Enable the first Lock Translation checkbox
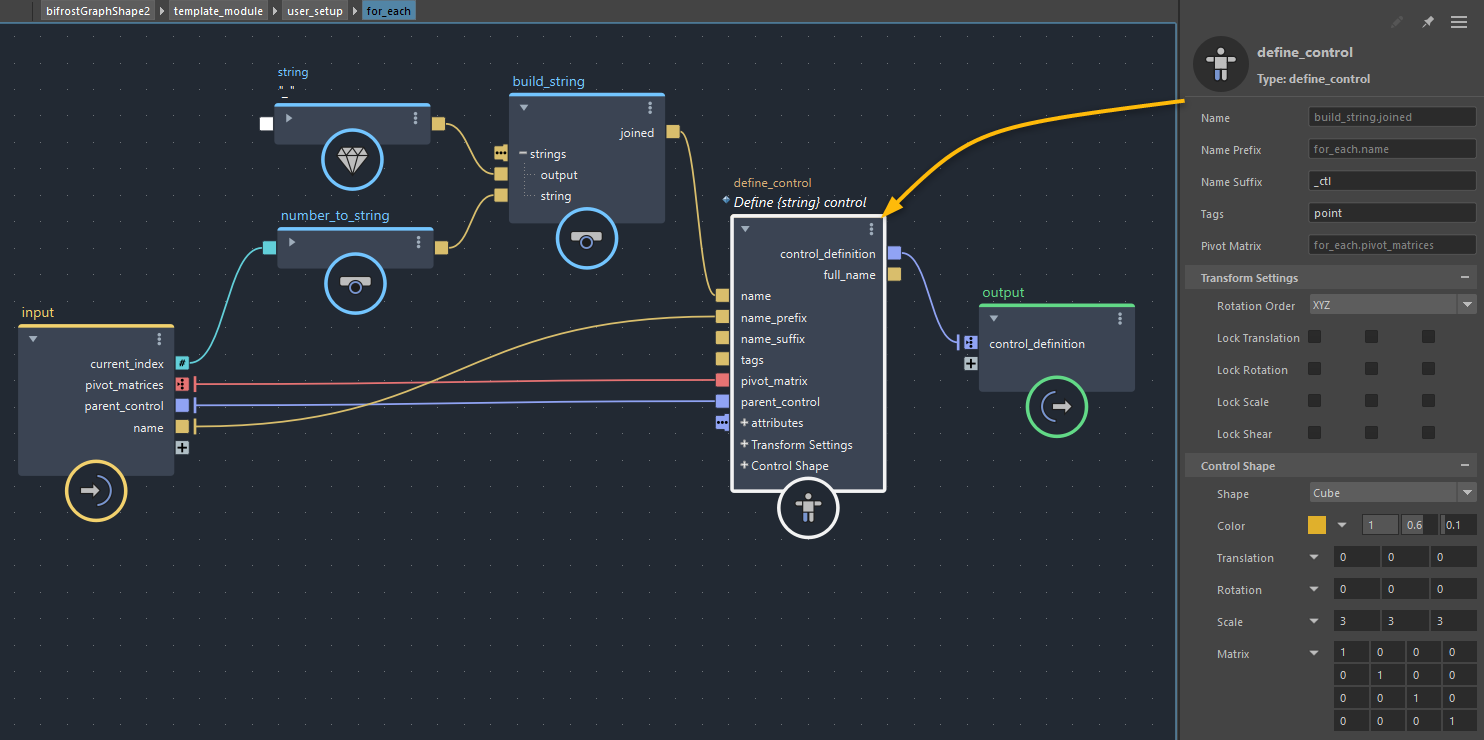The width and height of the screenshot is (1484, 740). [1314, 338]
